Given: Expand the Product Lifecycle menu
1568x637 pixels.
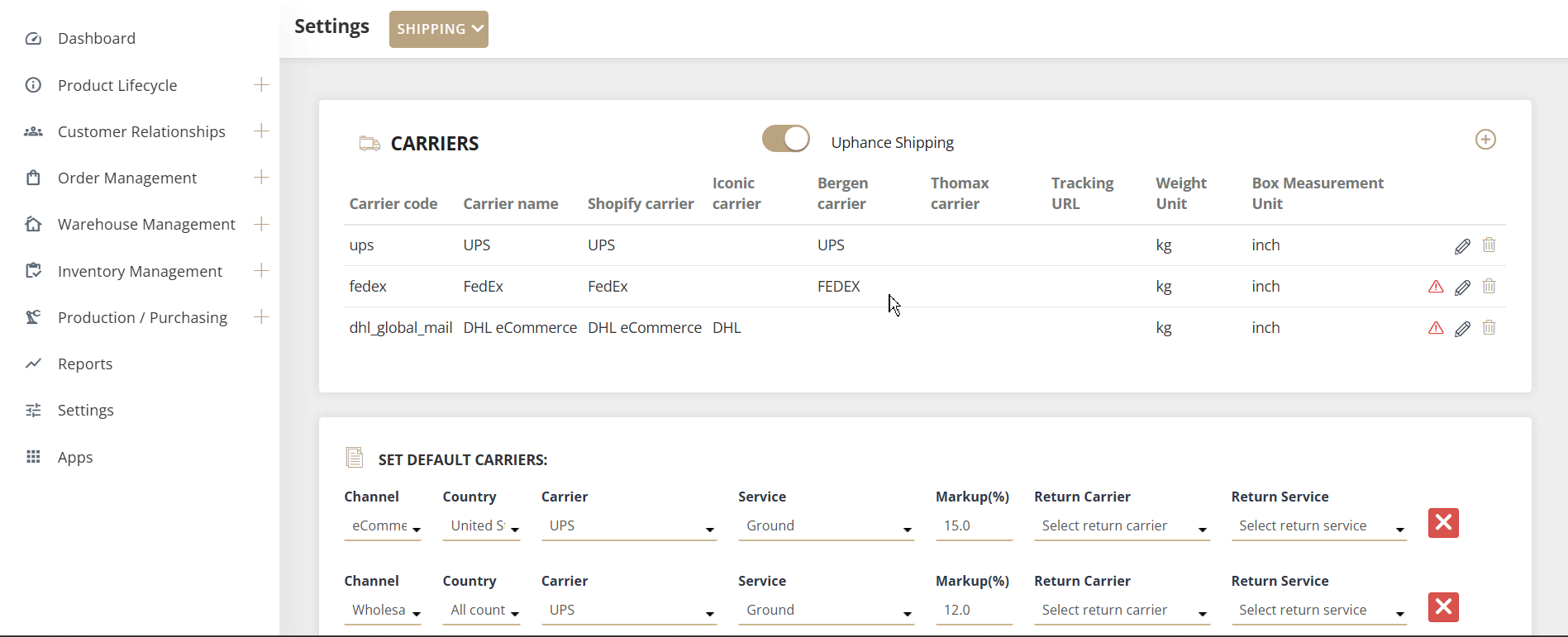Looking at the screenshot, I should [x=261, y=85].
